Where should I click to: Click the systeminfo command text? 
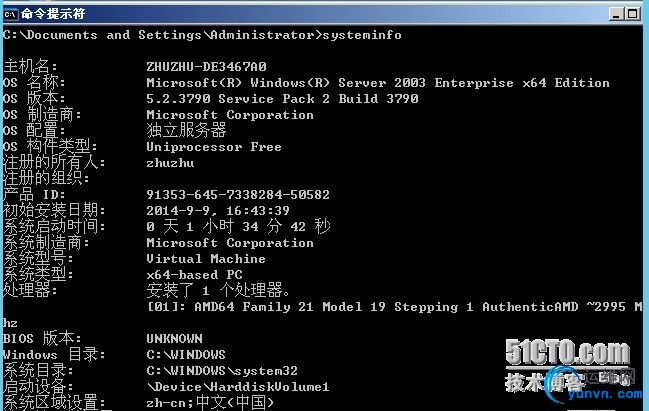click(362, 35)
